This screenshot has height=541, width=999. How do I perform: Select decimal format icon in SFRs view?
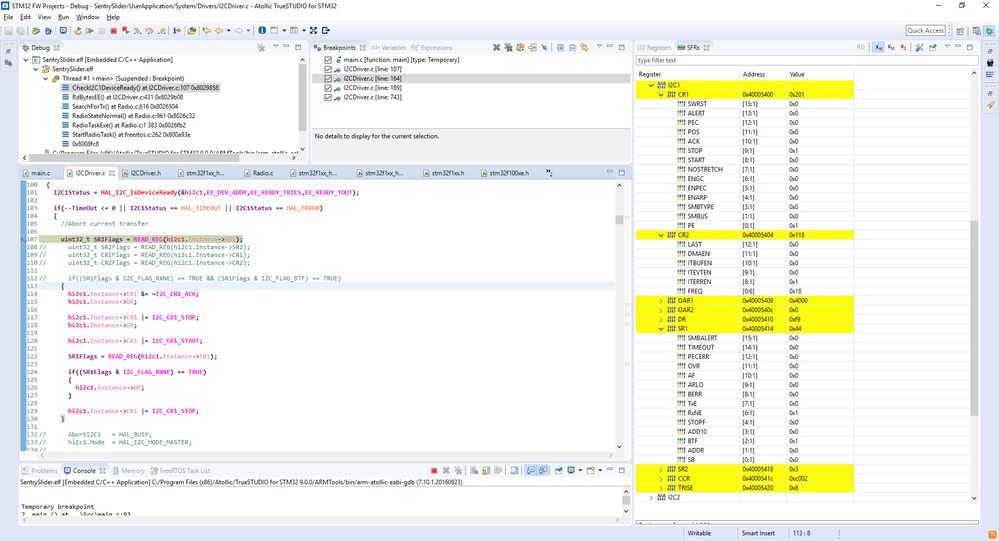click(891, 47)
